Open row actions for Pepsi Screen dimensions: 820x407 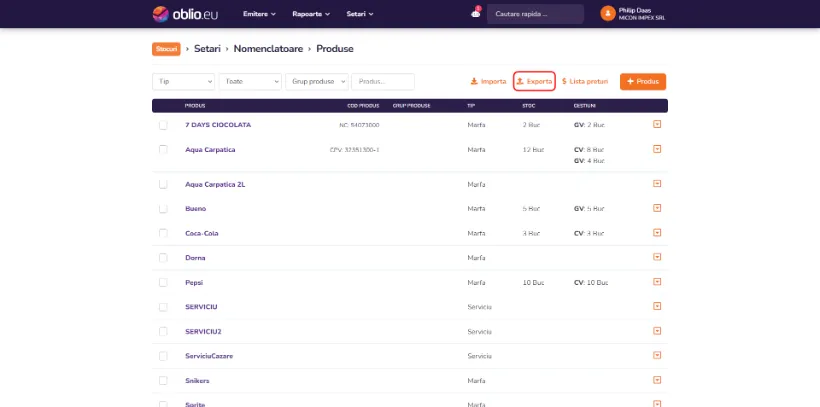pos(657,282)
